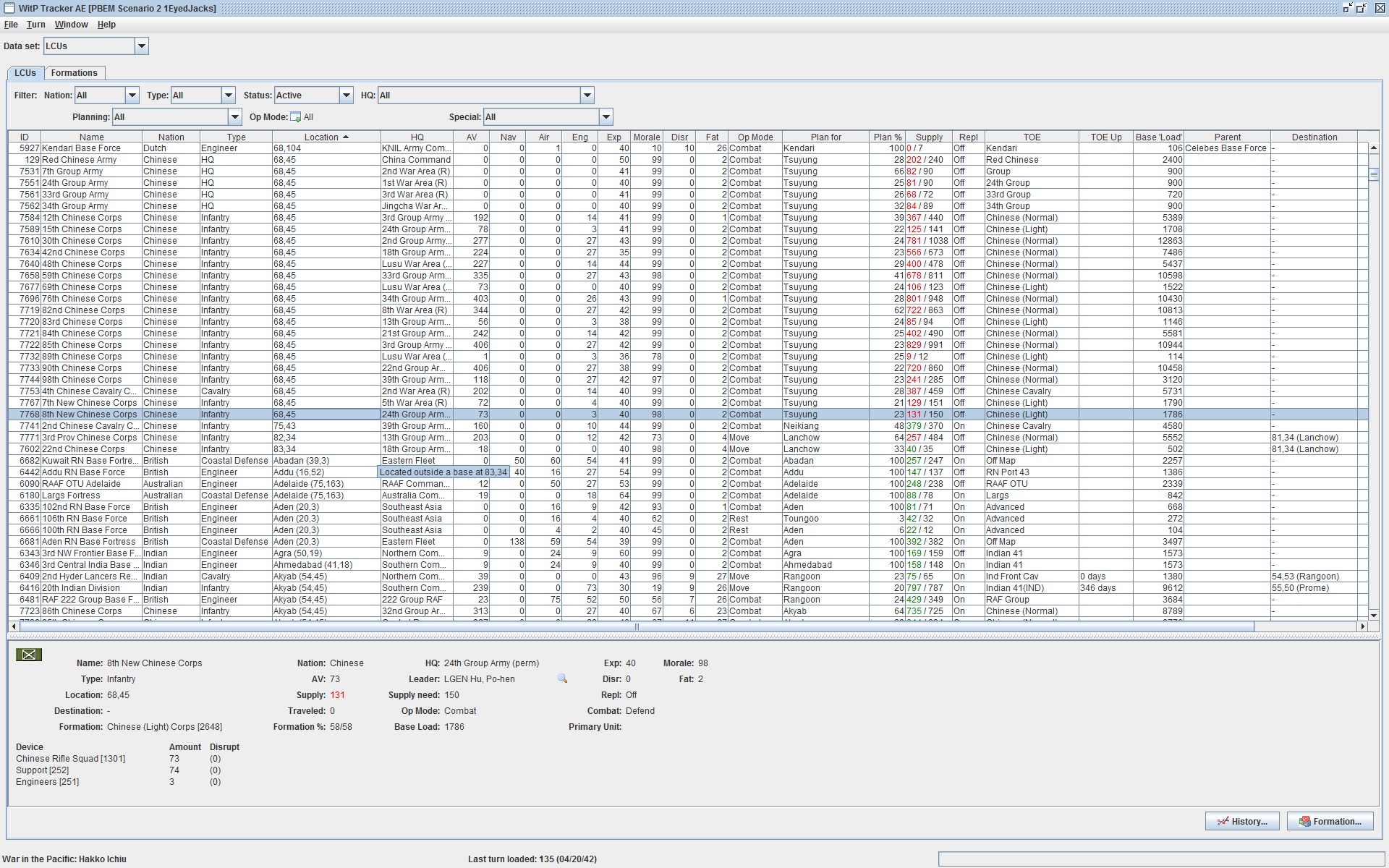Expand the Nation filter dropdown

click(x=132, y=95)
